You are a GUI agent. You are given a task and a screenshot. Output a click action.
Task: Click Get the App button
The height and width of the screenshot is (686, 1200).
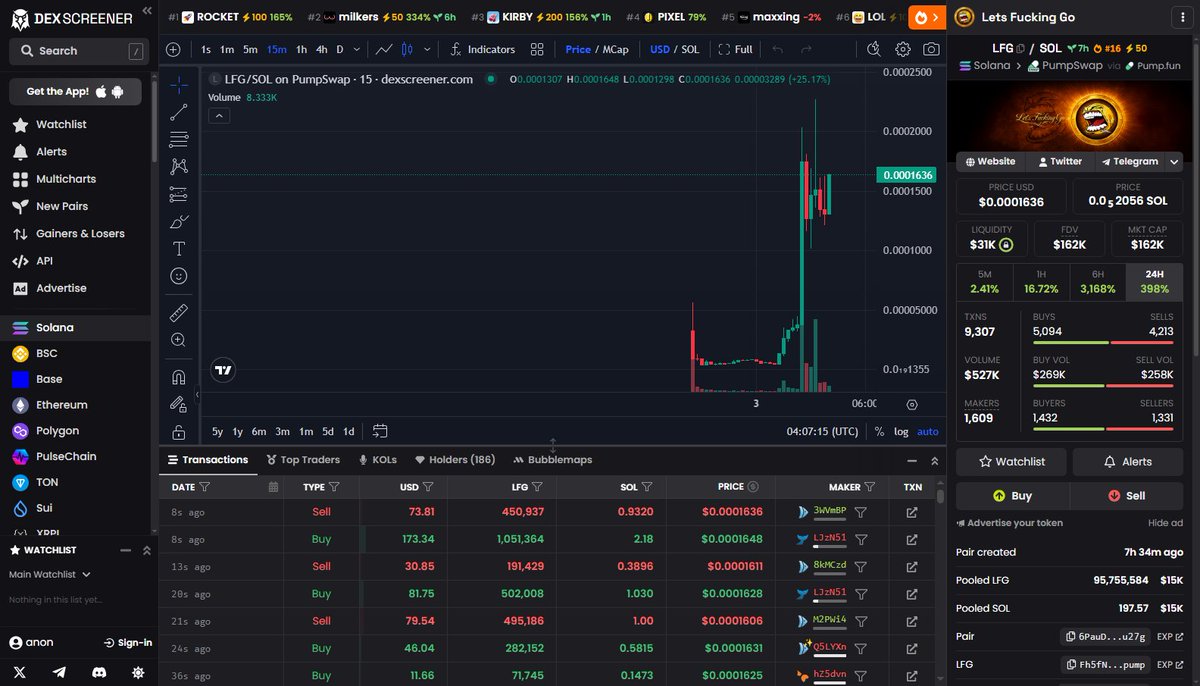click(75, 91)
